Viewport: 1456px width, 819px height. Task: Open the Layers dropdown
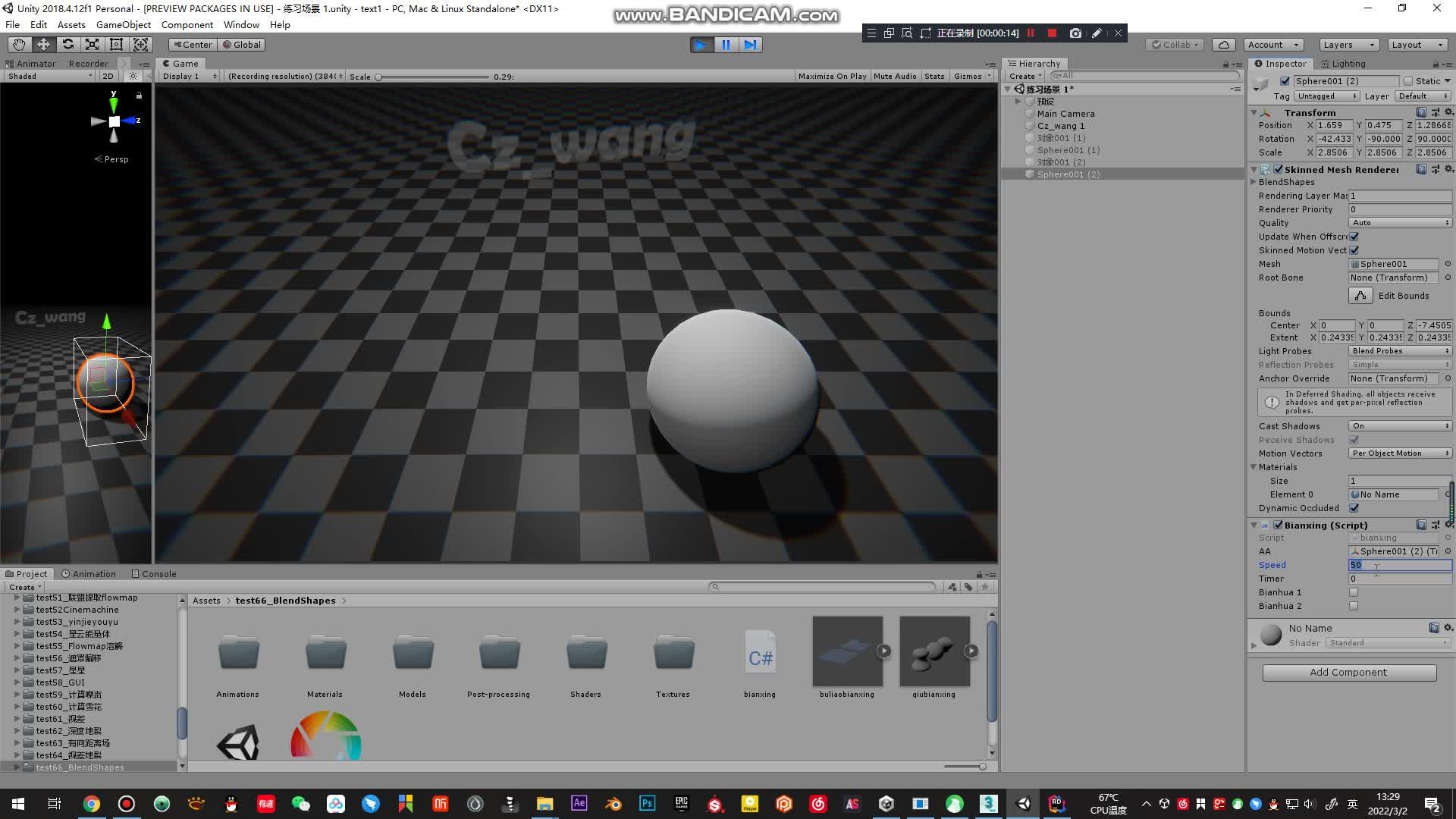click(x=1348, y=45)
